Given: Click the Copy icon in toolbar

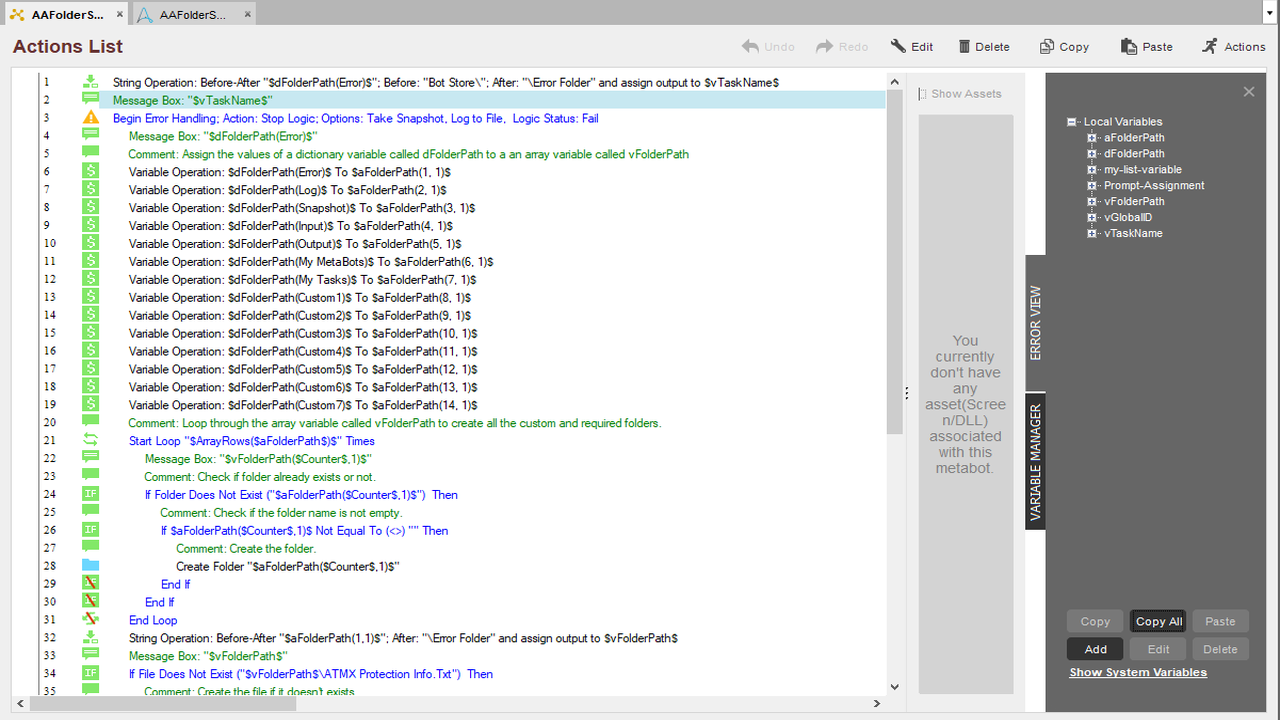Looking at the screenshot, I should coord(1047,47).
